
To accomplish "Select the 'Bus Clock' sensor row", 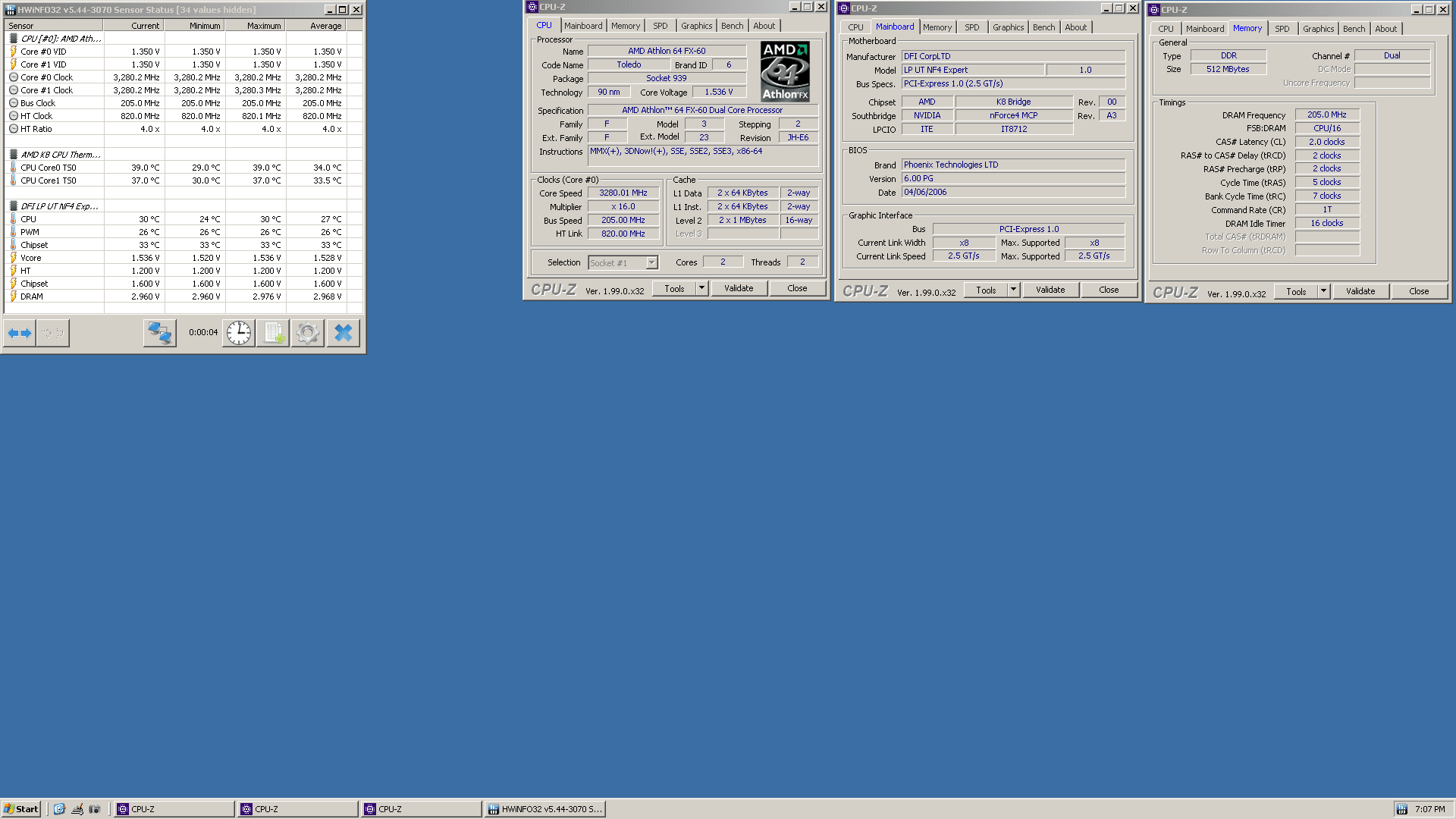I will click(x=184, y=103).
